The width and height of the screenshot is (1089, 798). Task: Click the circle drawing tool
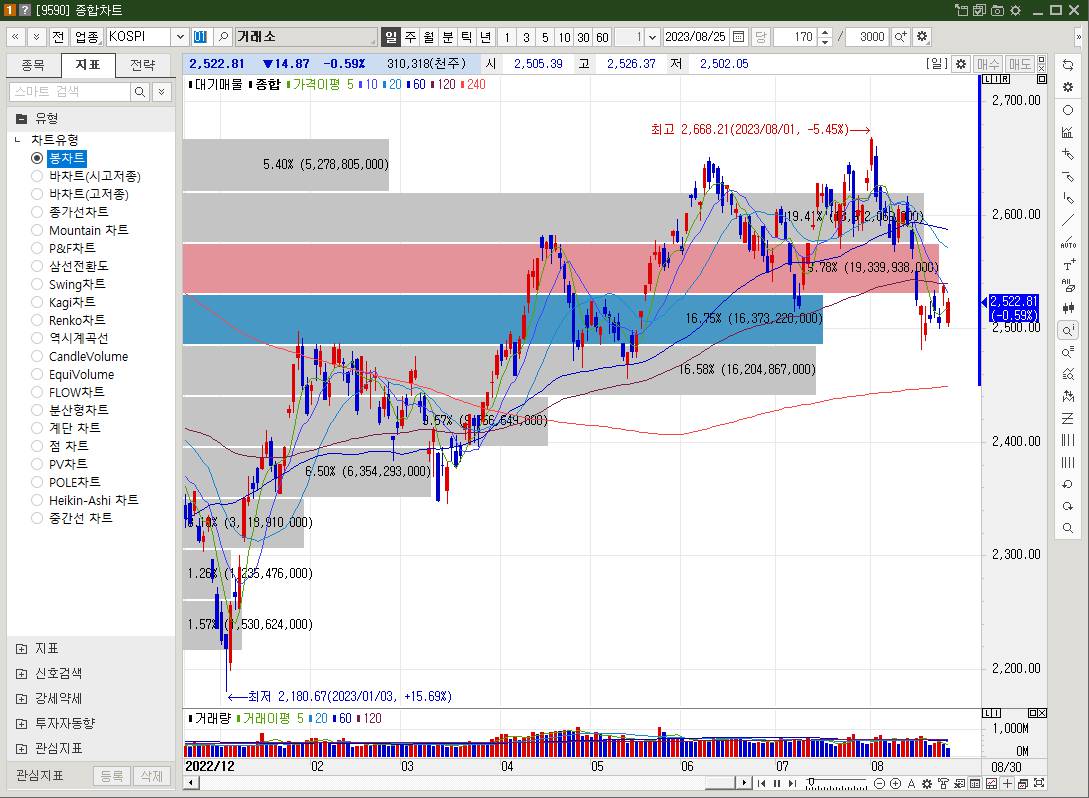pyautogui.click(x=1067, y=110)
